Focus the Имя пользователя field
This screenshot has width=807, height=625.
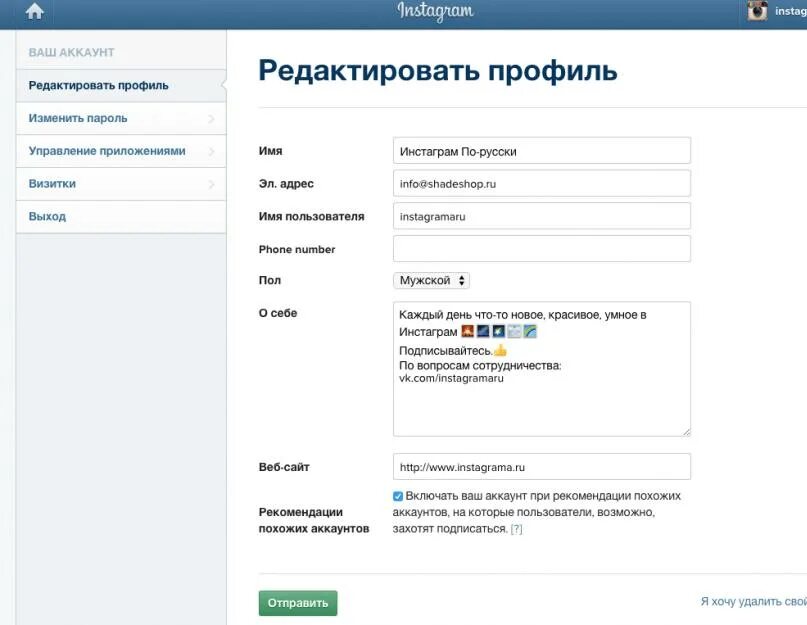click(541, 216)
